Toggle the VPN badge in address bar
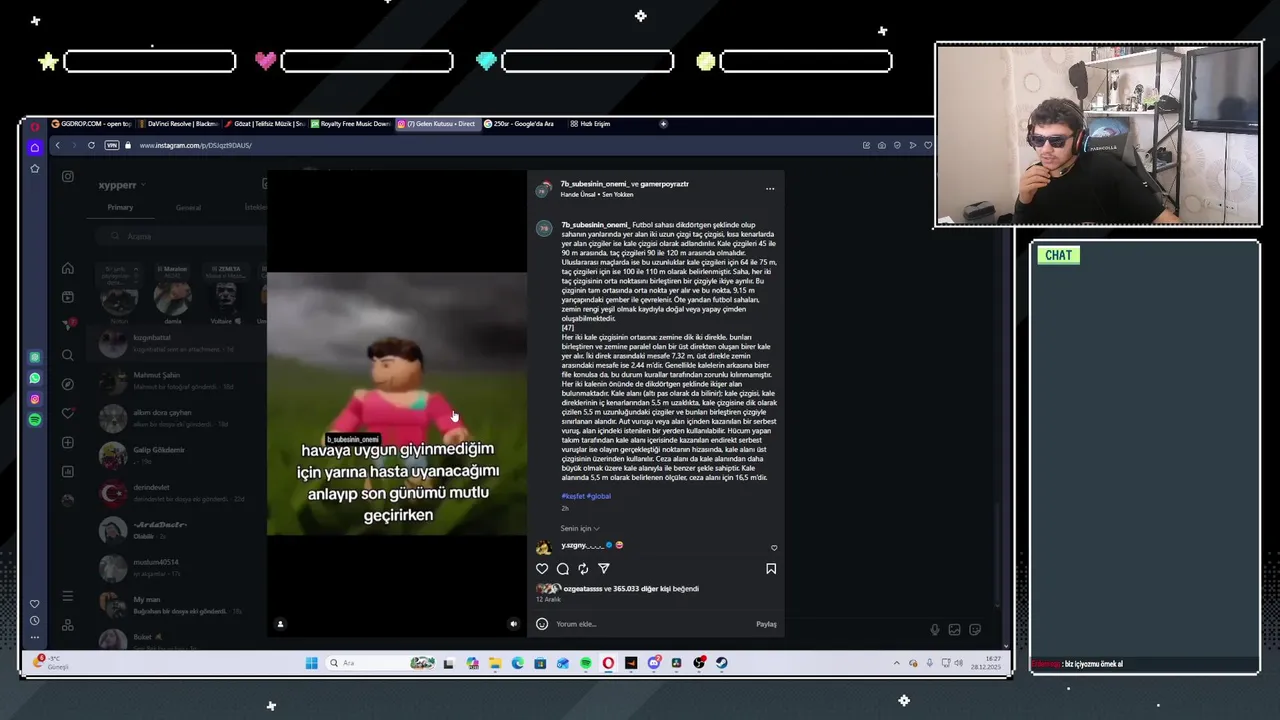 click(x=113, y=145)
